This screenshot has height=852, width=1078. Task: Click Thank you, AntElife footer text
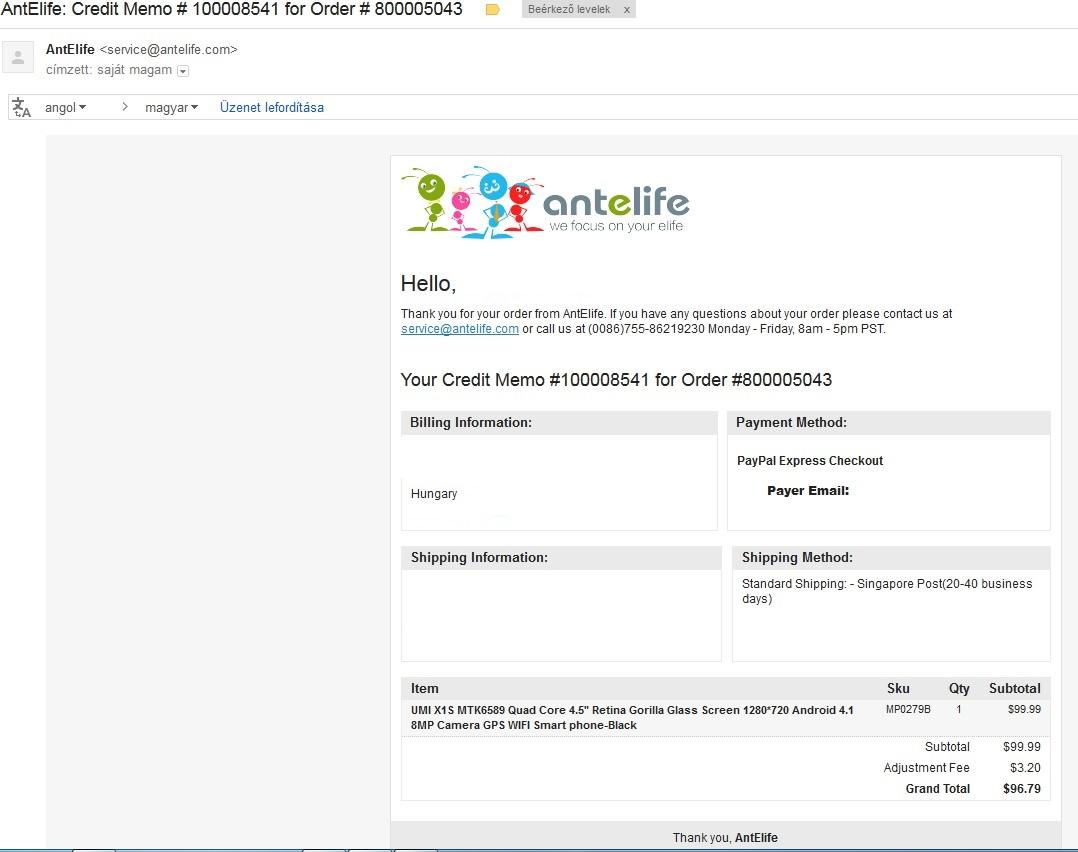click(x=725, y=838)
